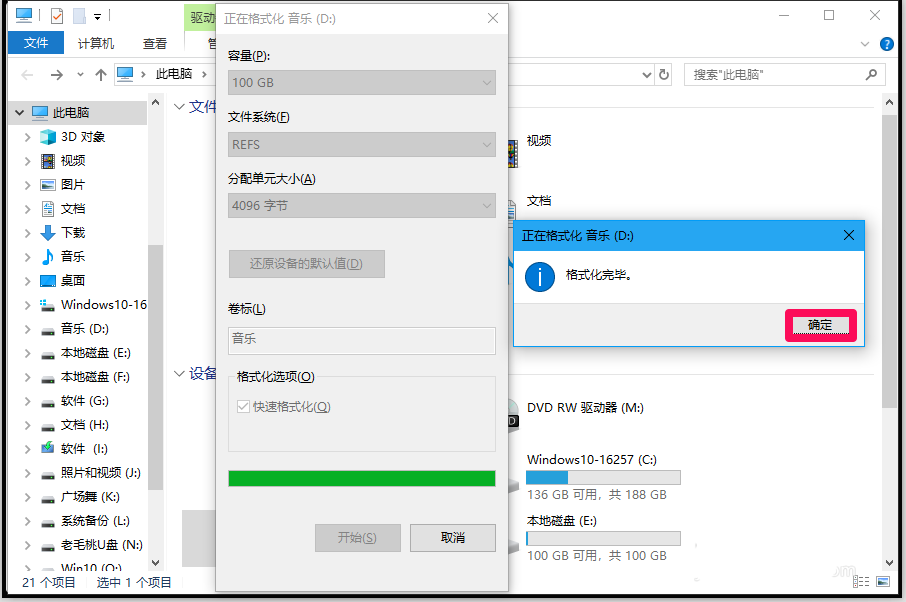Select 本地磁盘 (E:) in the tree
Image resolution: width=906 pixels, height=602 pixels.
click(96, 353)
